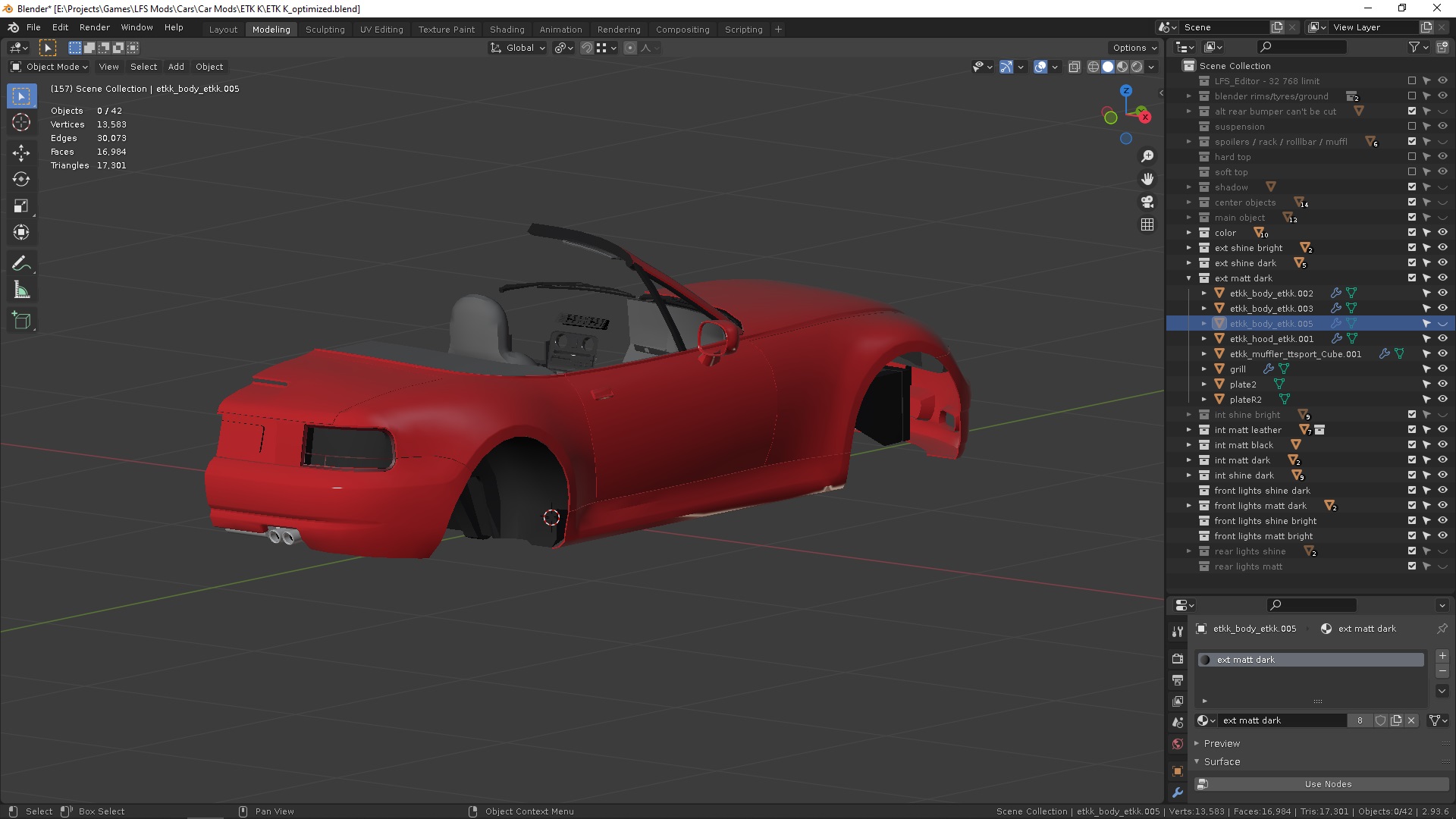Screen dimensions: 1456x819
Task: Switch to the Sculpting workspace tab
Action: tap(325, 30)
